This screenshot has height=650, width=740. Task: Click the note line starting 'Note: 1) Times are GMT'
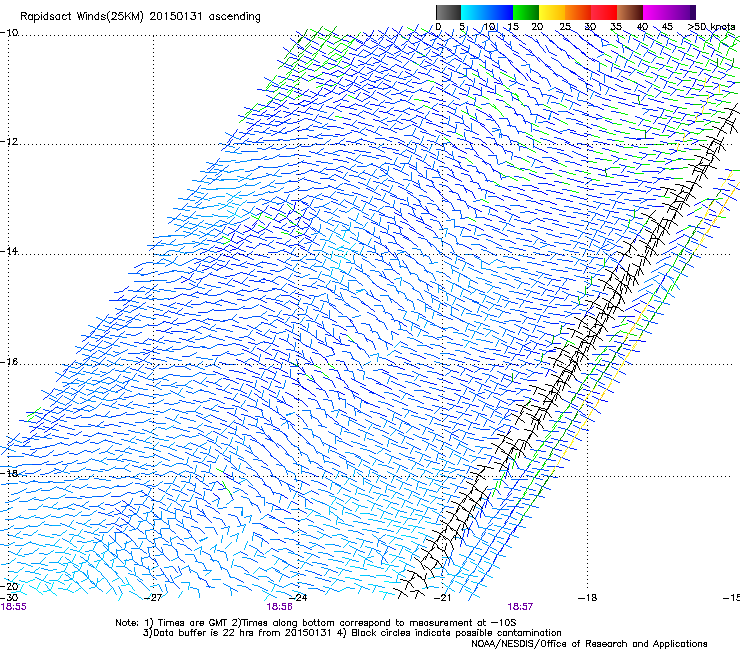click(316, 623)
